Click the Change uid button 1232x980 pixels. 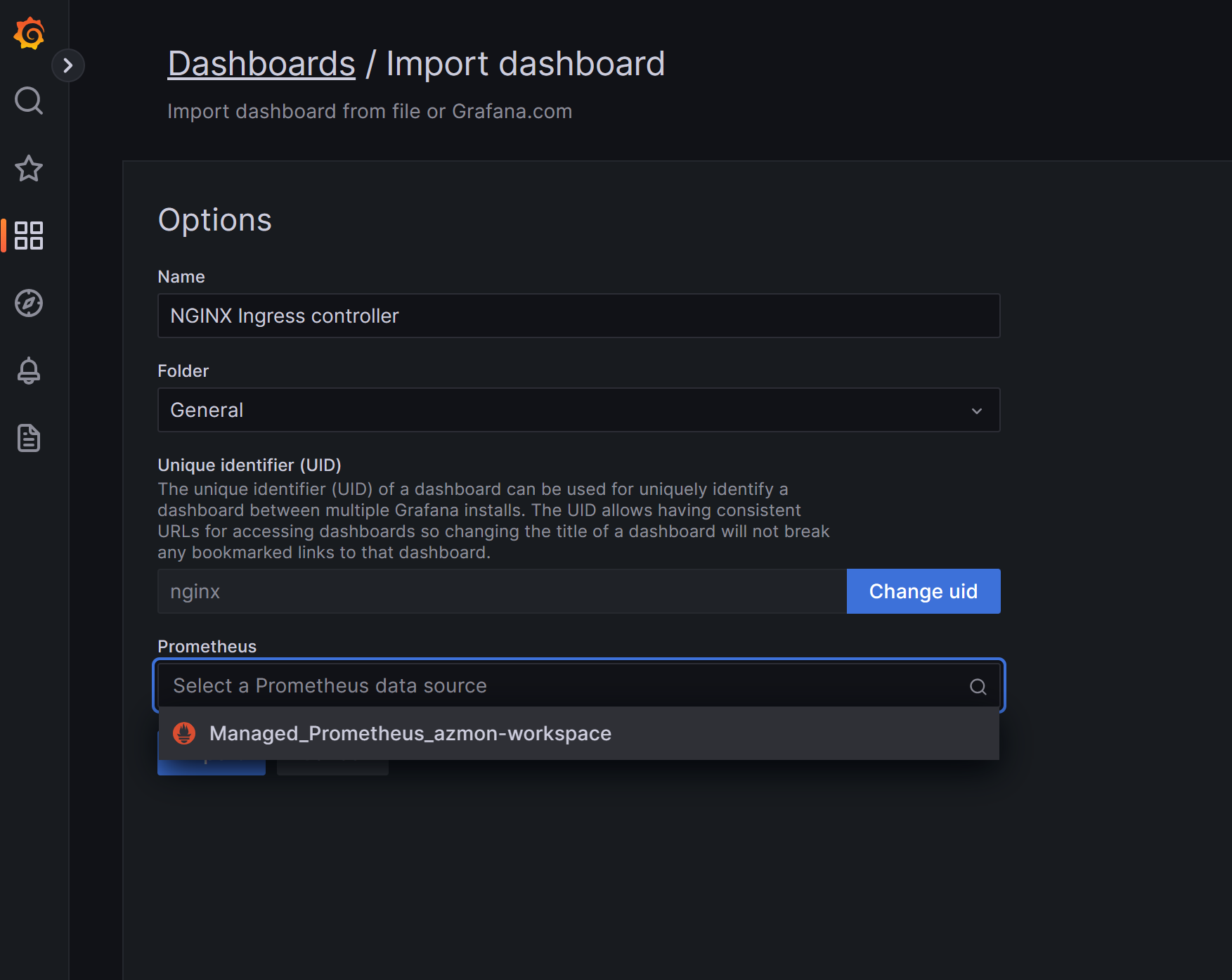[923, 591]
